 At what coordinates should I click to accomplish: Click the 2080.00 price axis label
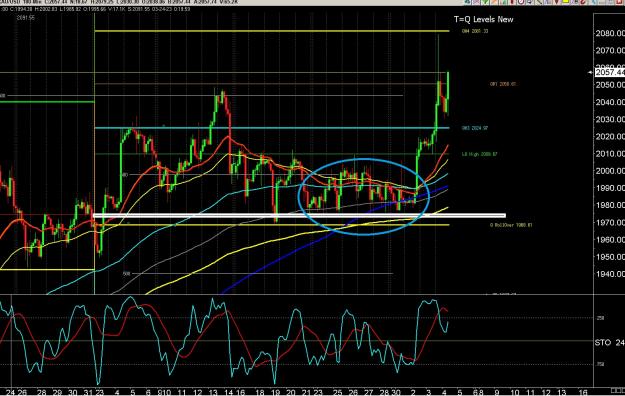610,33
